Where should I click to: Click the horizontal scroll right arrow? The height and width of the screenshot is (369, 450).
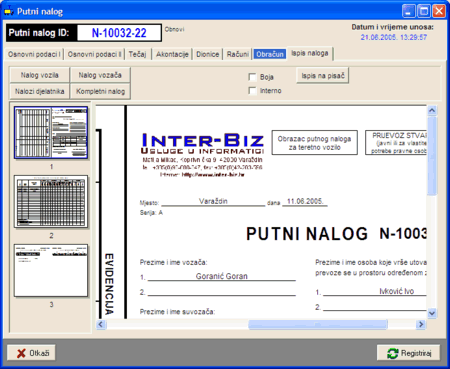(x=421, y=324)
